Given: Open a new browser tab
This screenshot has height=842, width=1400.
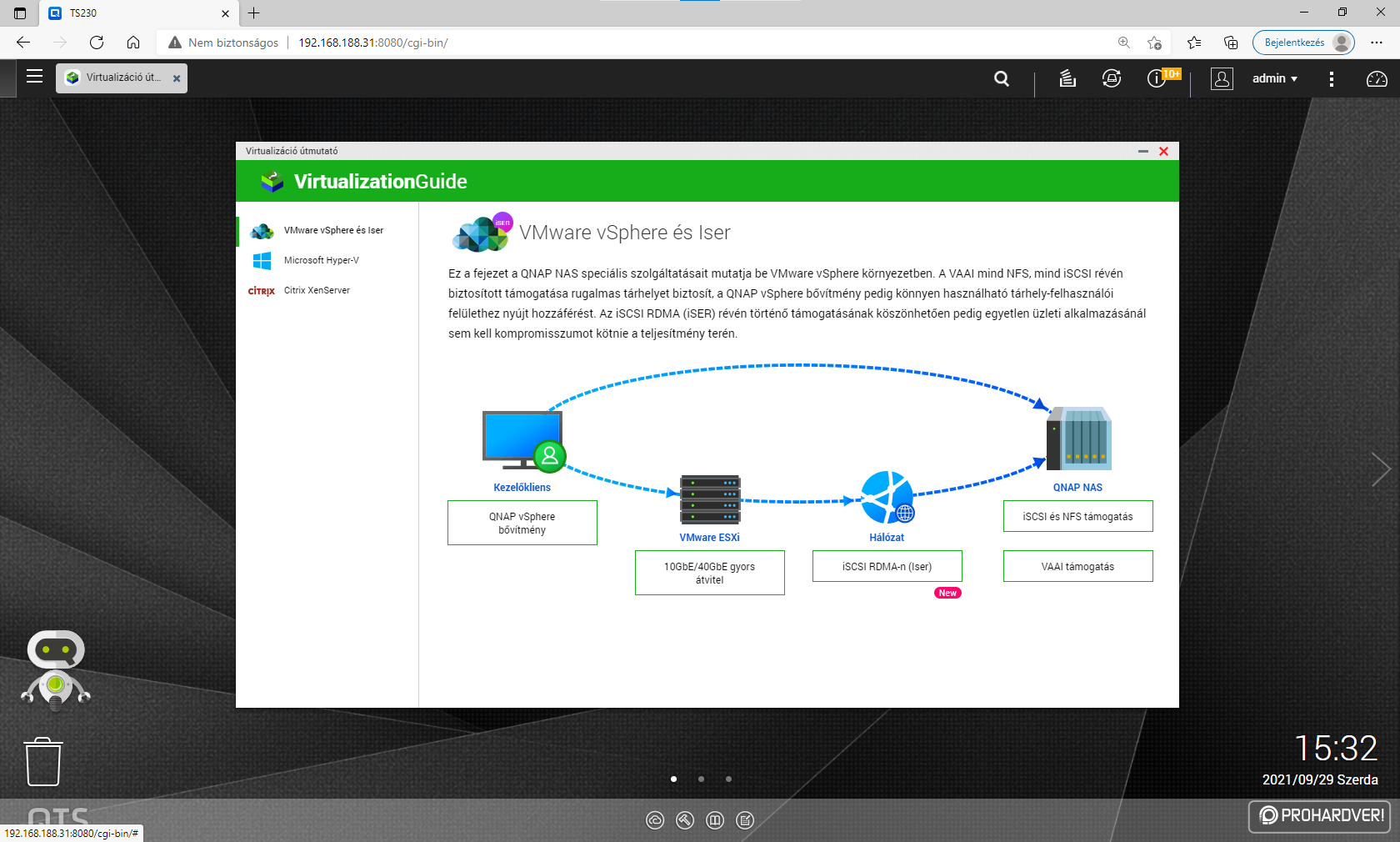Looking at the screenshot, I should (x=254, y=13).
